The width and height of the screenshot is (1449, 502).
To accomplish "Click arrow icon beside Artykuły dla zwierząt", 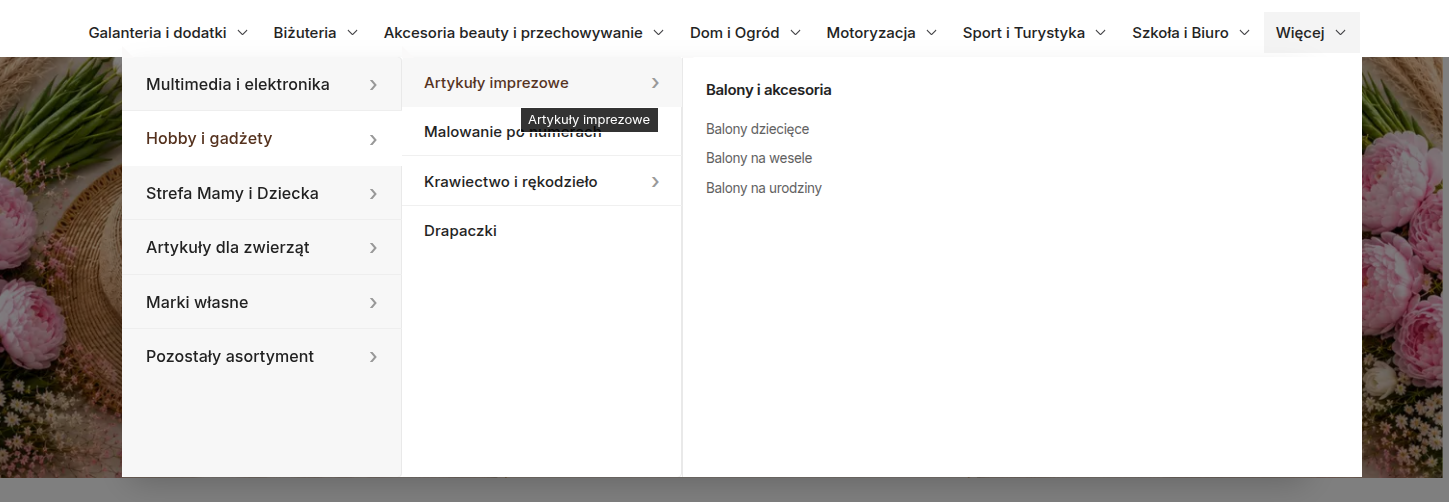I will 373,248.
